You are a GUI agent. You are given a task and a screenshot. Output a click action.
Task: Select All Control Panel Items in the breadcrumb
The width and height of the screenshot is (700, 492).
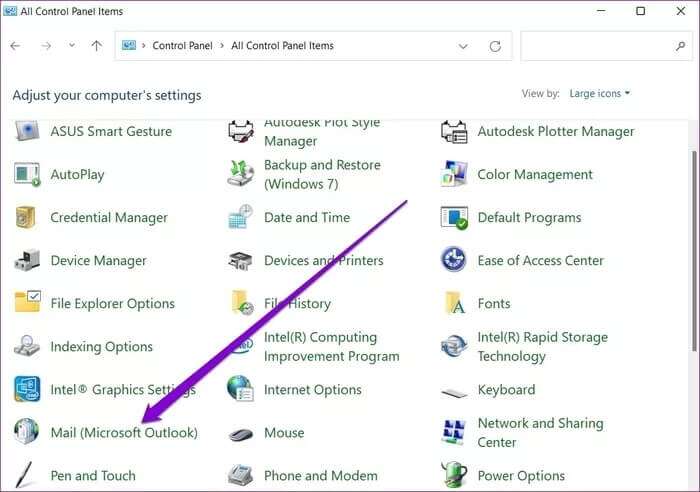point(282,46)
